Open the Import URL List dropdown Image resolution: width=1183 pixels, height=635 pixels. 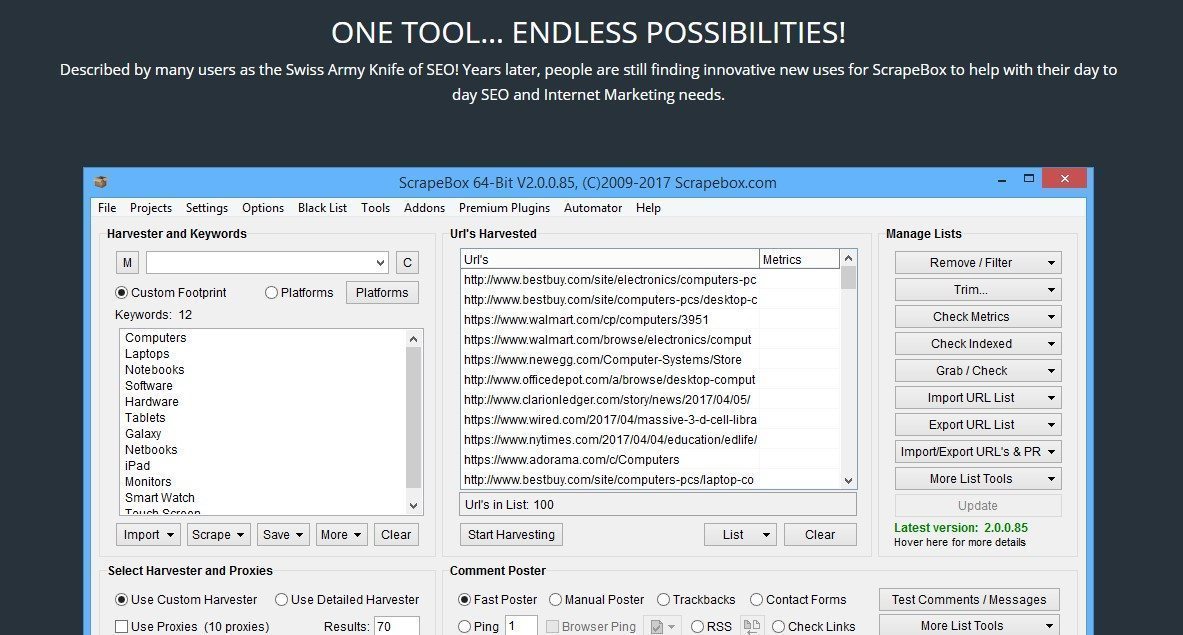(x=978, y=397)
